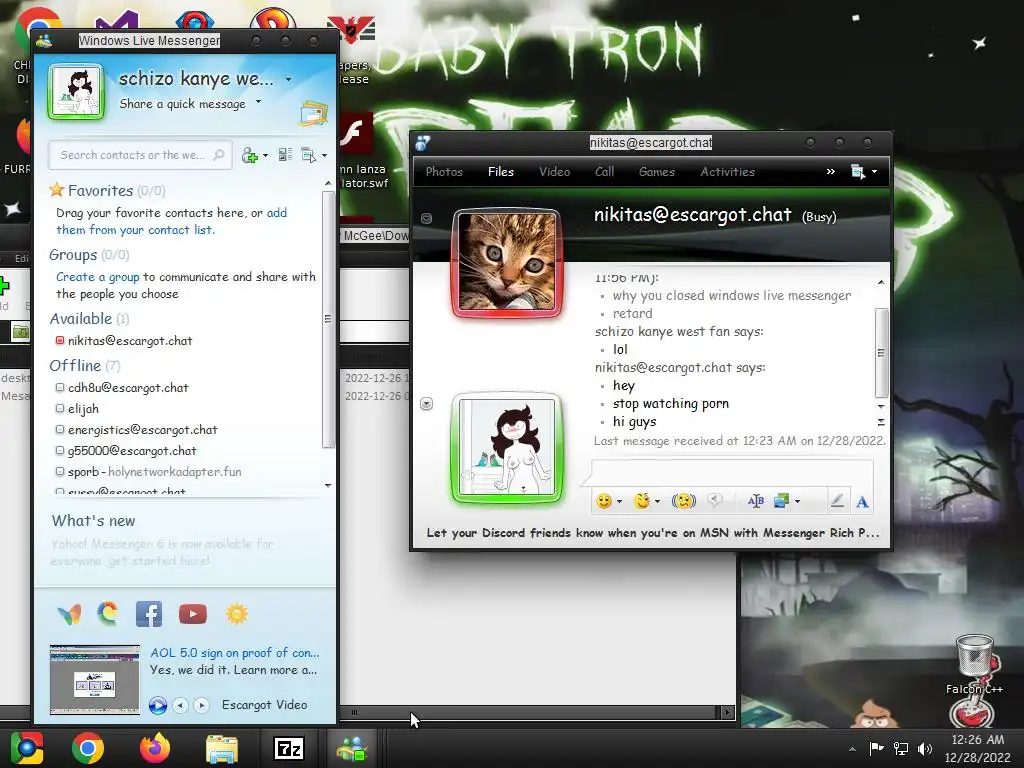Click the chat message input box

point(731,472)
